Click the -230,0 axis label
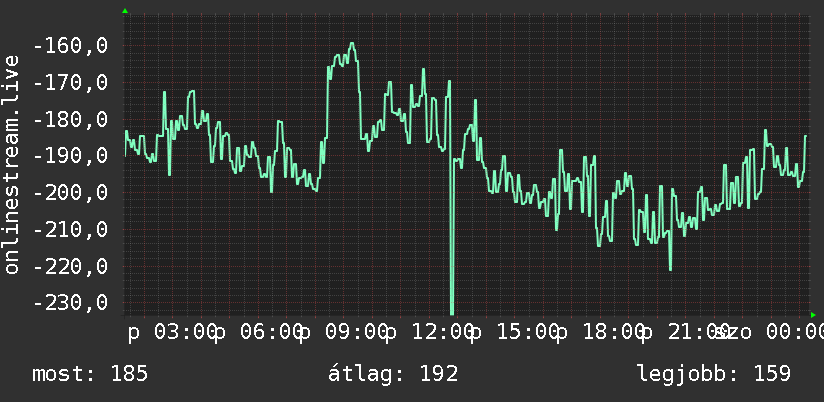The height and width of the screenshot is (402, 824). 70,303
